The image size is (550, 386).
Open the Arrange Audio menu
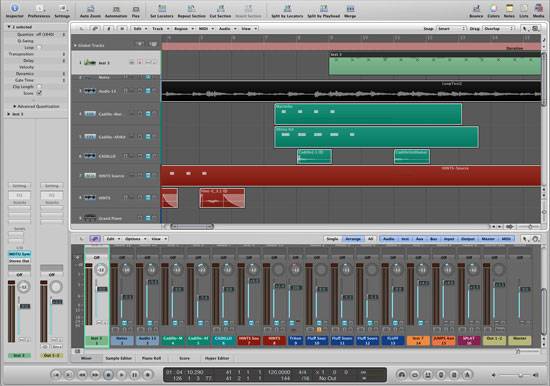(227, 28)
